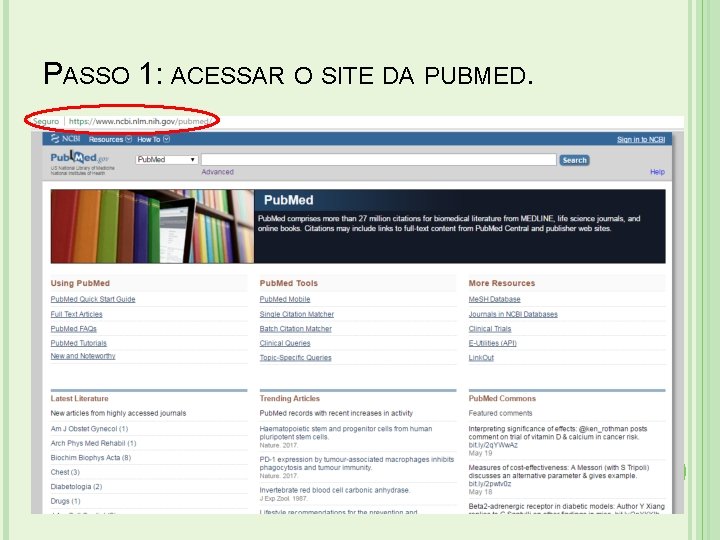Open the PubMed database dropdown
This screenshot has height=540, width=720.
click(x=167, y=159)
